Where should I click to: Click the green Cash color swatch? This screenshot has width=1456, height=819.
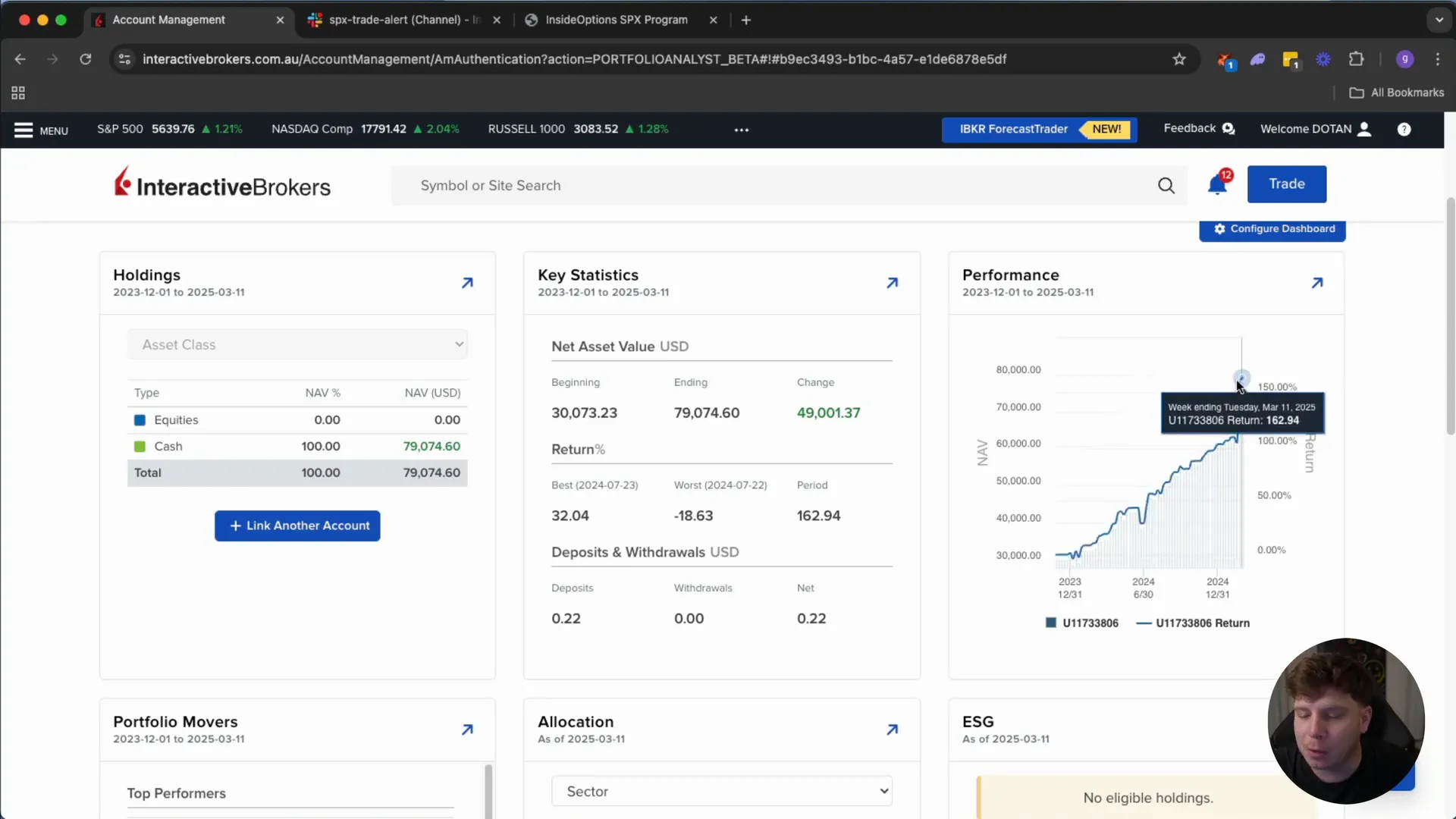(x=140, y=447)
